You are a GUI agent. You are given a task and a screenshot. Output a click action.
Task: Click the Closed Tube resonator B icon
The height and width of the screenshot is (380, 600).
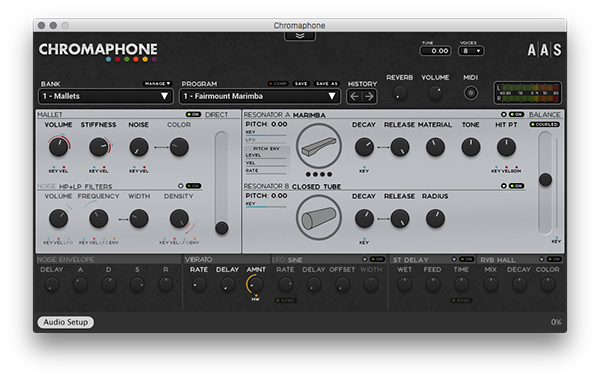coord(319,218)
